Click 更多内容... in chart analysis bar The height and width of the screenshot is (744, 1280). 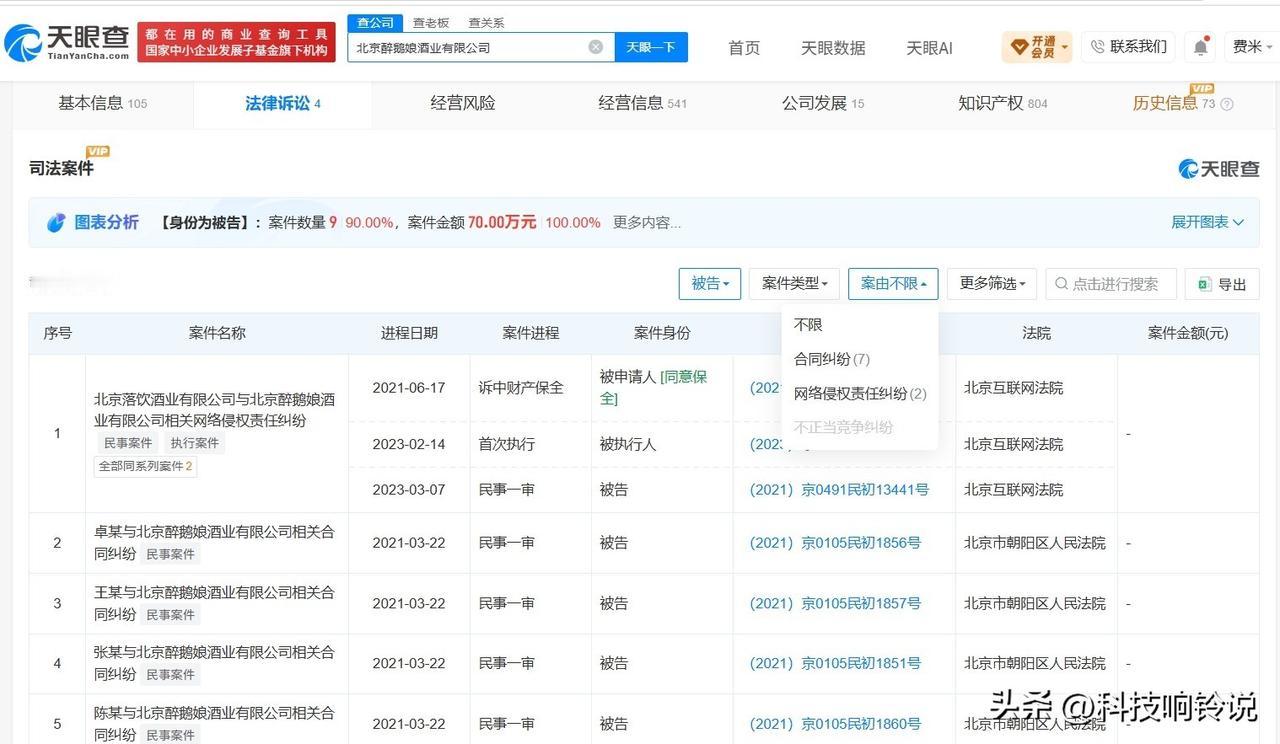click(x=647, y=222)
